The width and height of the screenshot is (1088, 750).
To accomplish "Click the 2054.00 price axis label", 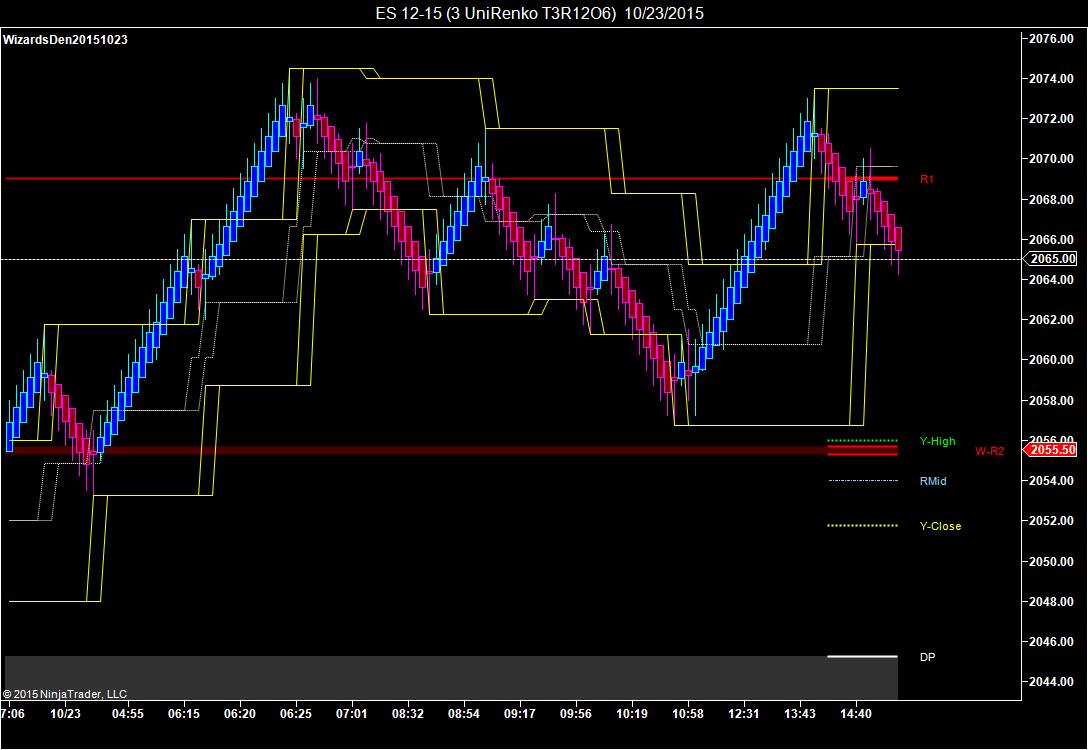I will (x=1051, y=481).
